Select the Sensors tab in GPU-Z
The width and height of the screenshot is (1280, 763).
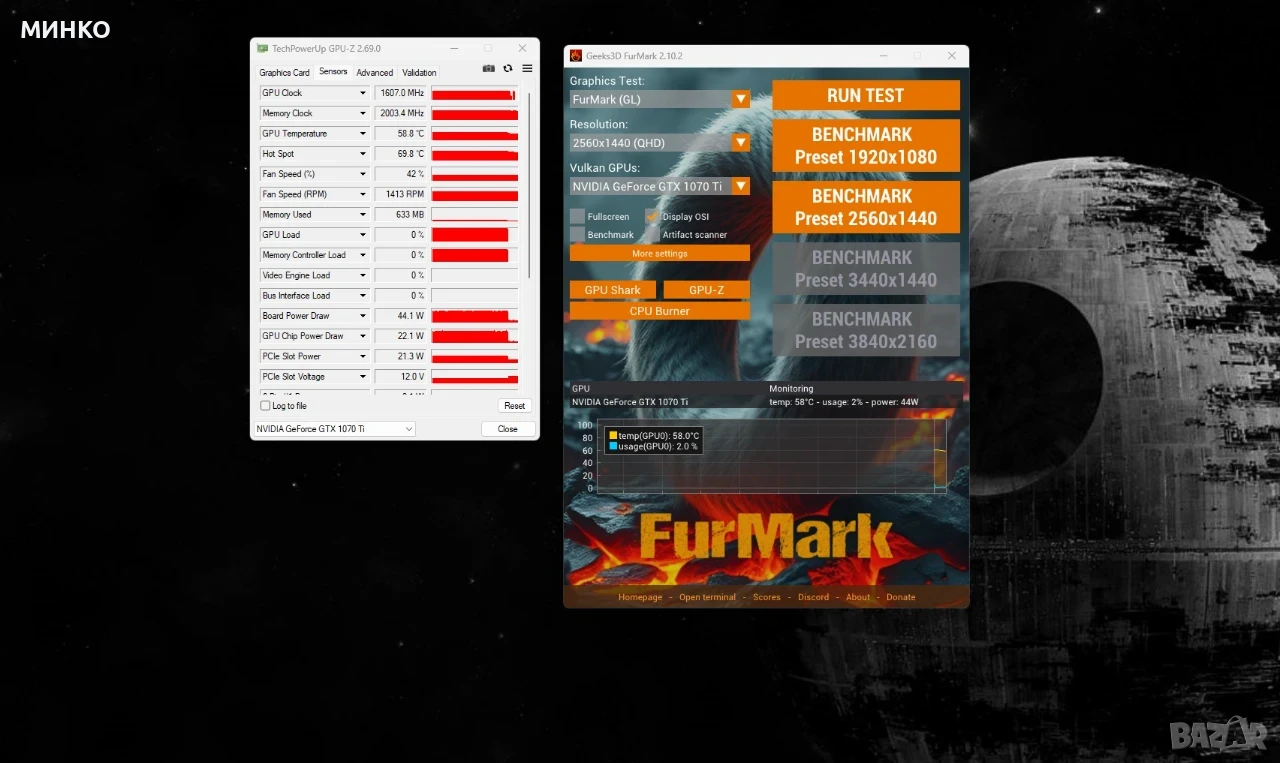click(x=333, y=71)
